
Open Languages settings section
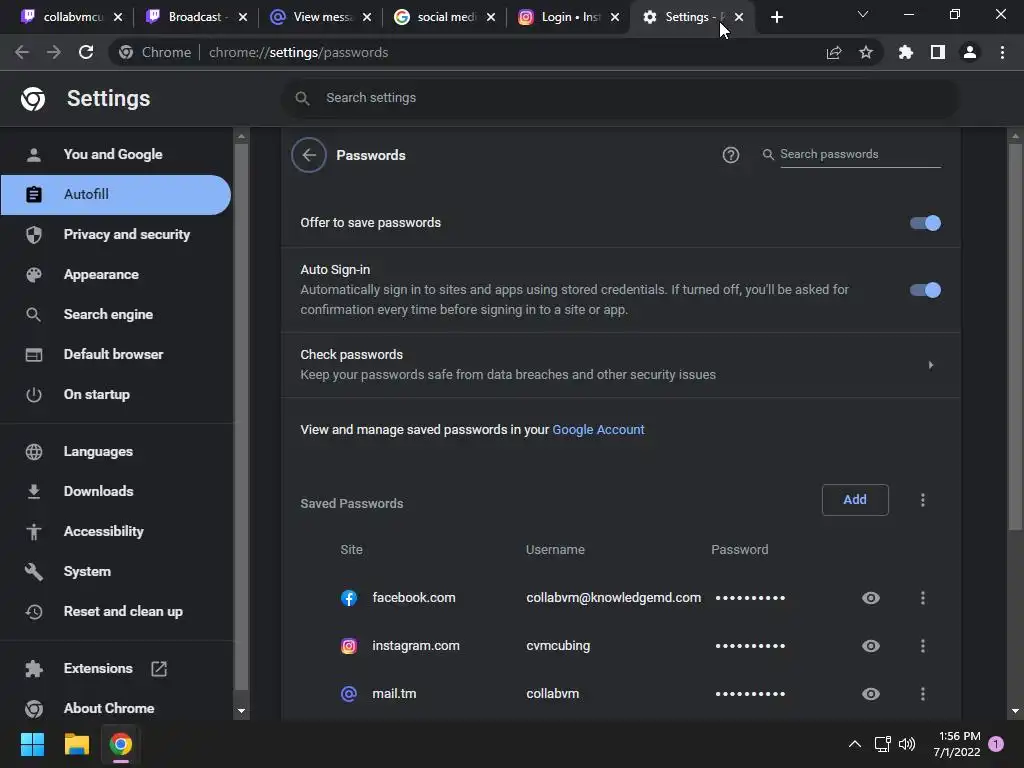point(116,451)
